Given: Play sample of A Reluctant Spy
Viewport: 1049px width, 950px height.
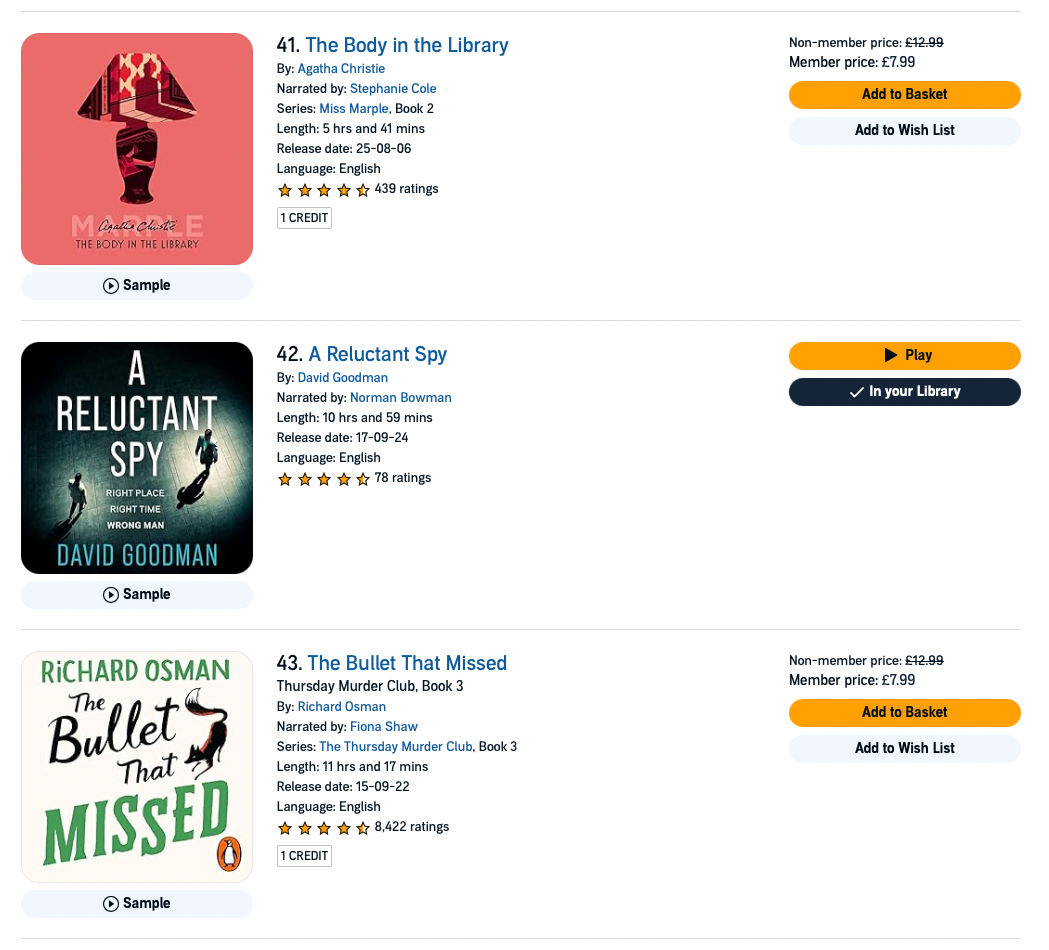Looking at the screenshot, I should coord(136,595).
